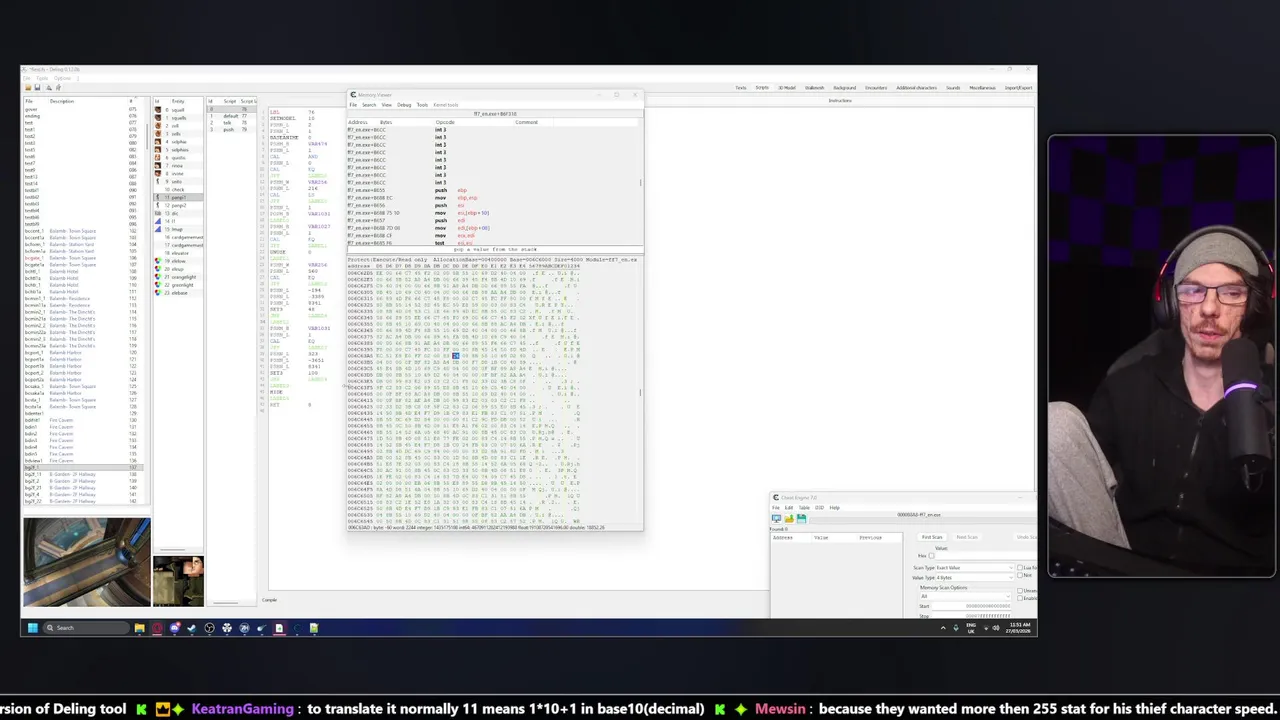
Task: Open Cheat Engine's Table menu
Action: (x=804, y=508)
